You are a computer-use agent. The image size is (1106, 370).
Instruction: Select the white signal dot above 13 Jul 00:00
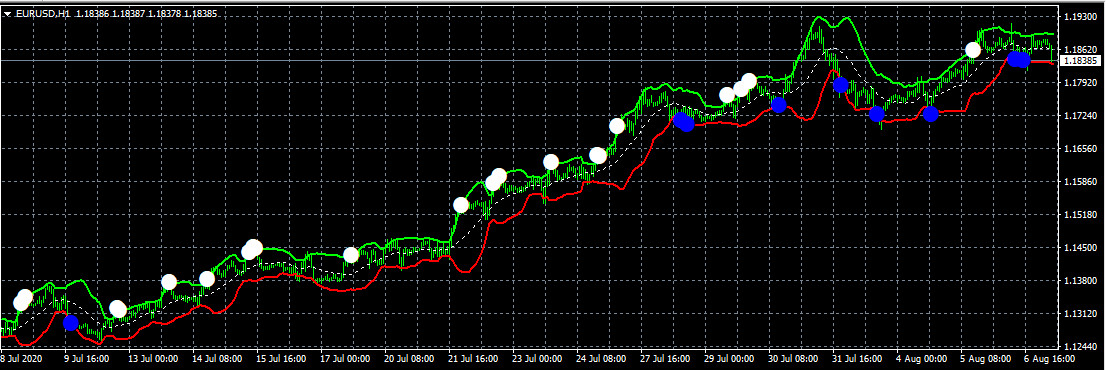tap(169, 282)
